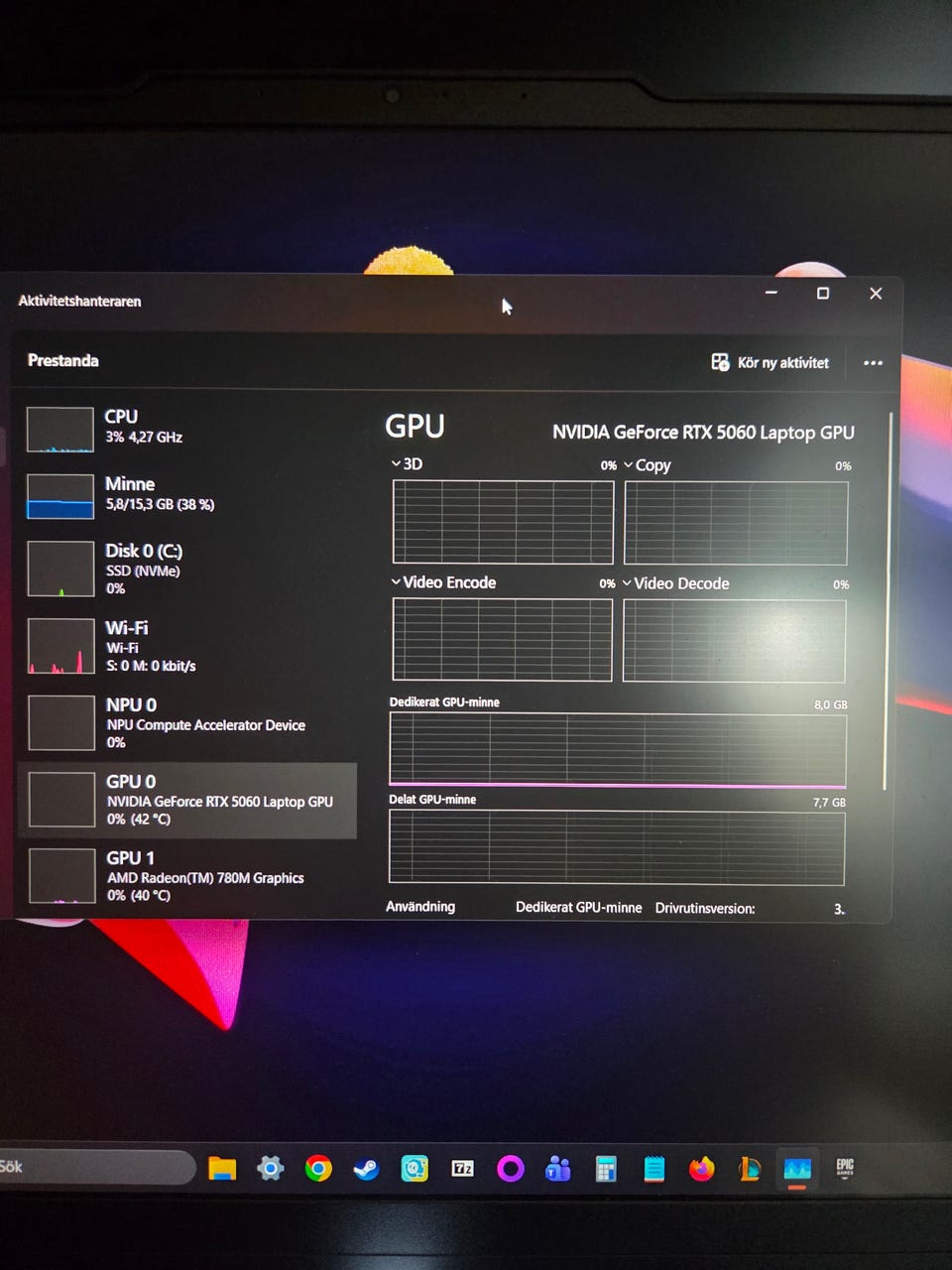Select GPU 1 AMD Radeon 780M entry

pyautogui.click(x=186, y=875)
